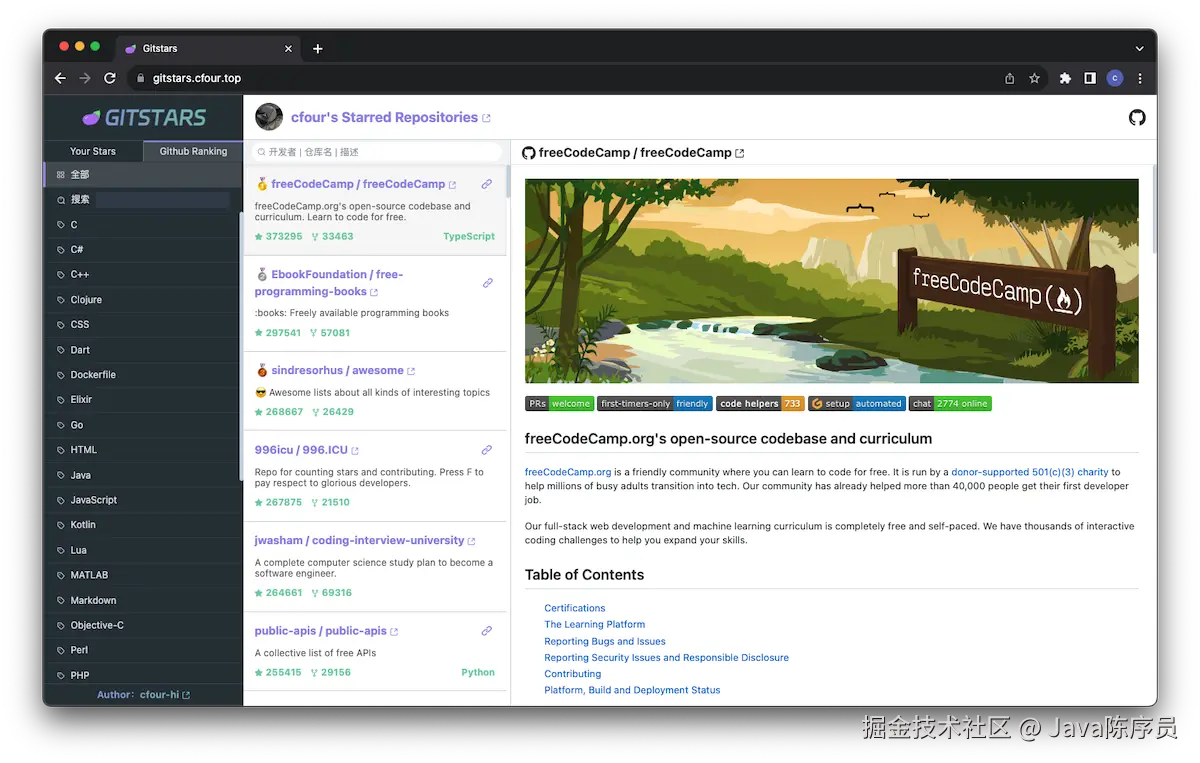Open public-apis / public-apis repository title

coord(320,631)
